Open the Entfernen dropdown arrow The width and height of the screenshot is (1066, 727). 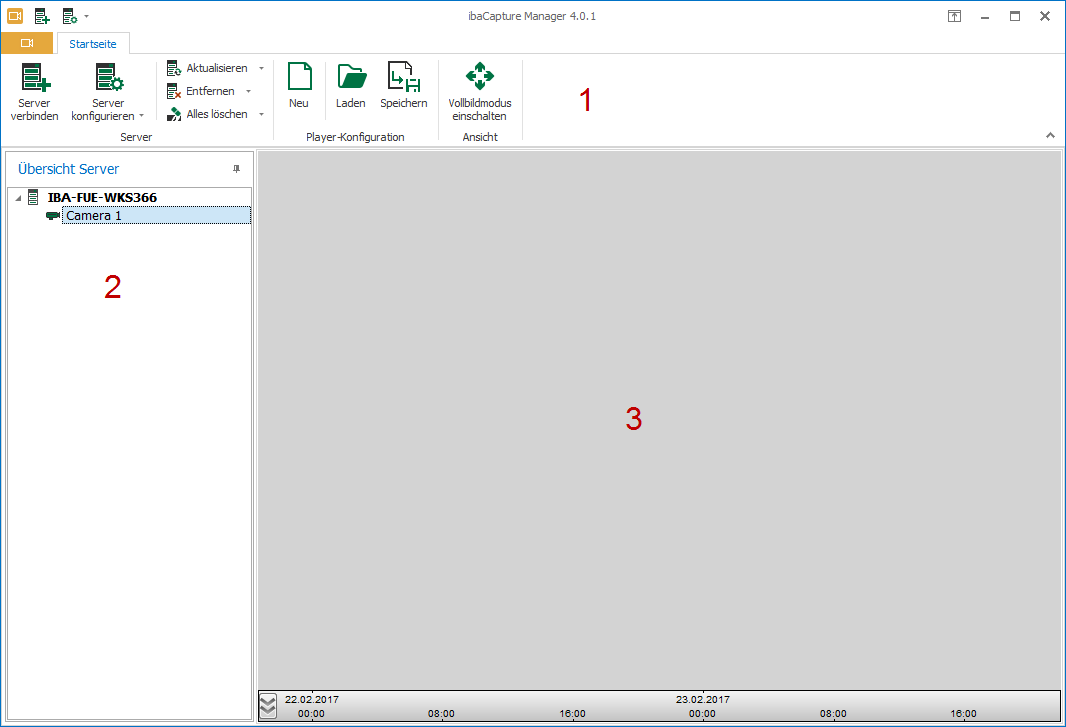[x=248, y=91]
